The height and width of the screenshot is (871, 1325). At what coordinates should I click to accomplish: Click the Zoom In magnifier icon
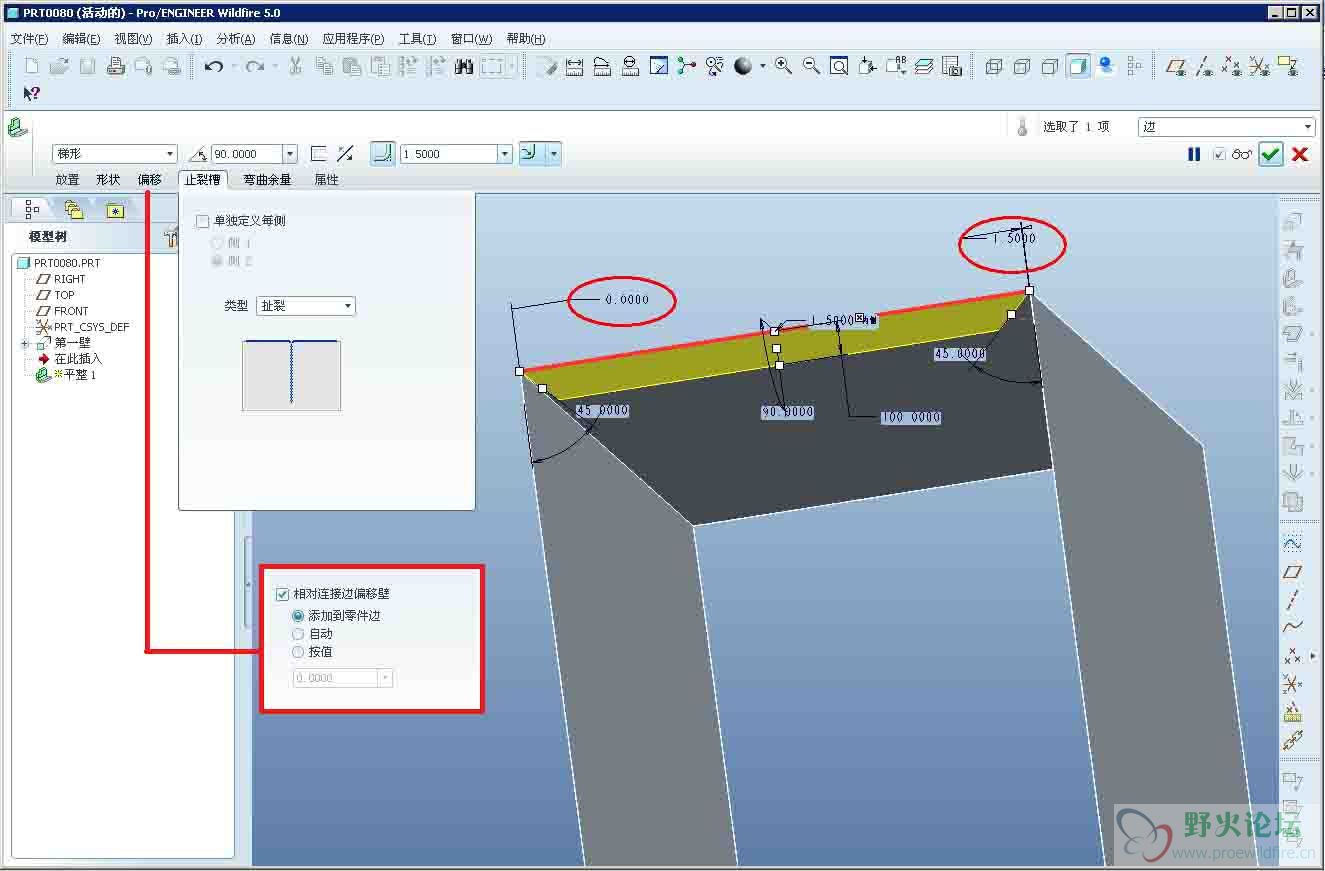(x=783, y=67)
